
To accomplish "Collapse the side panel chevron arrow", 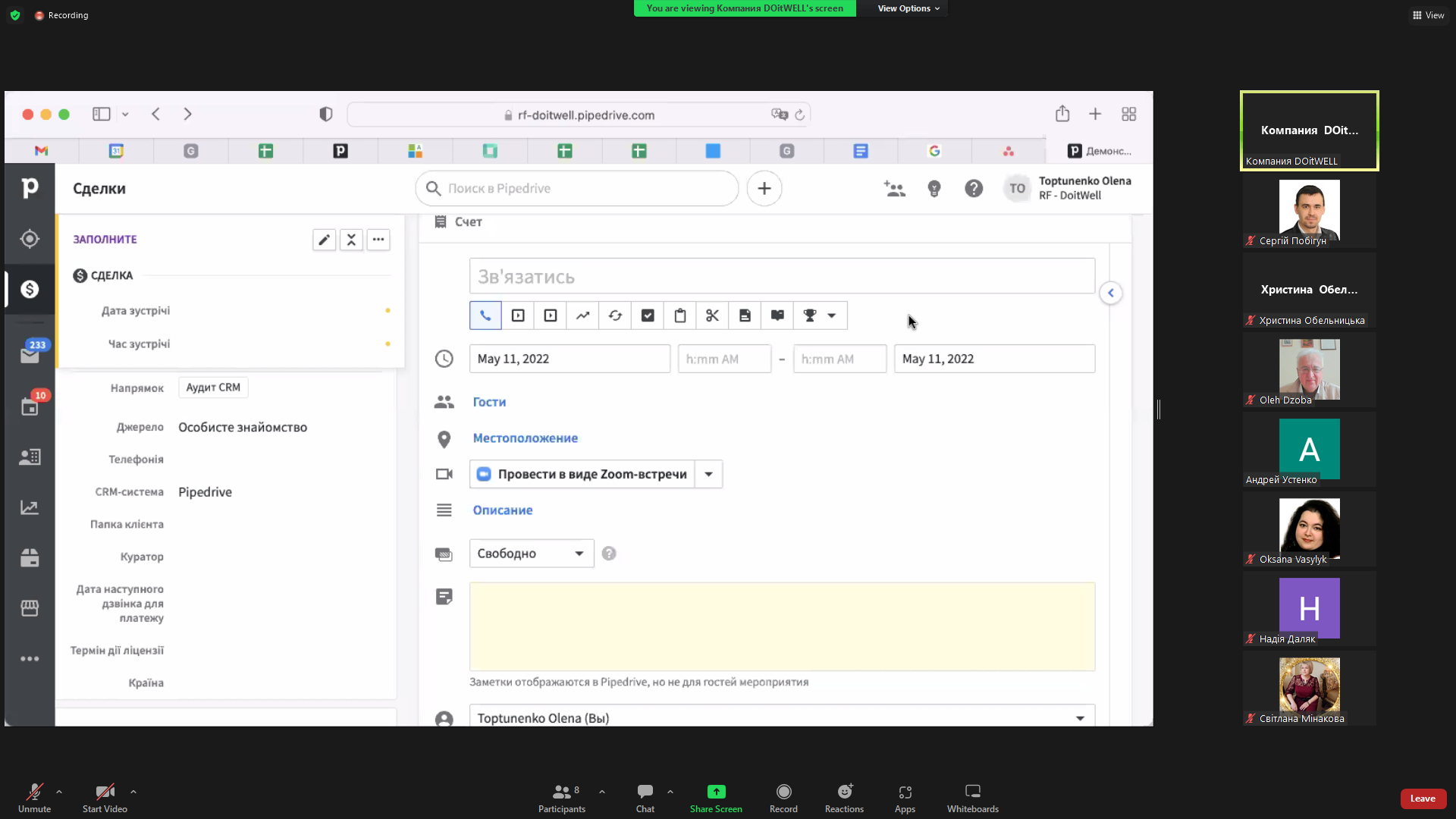I will [x=1111, y=293].
